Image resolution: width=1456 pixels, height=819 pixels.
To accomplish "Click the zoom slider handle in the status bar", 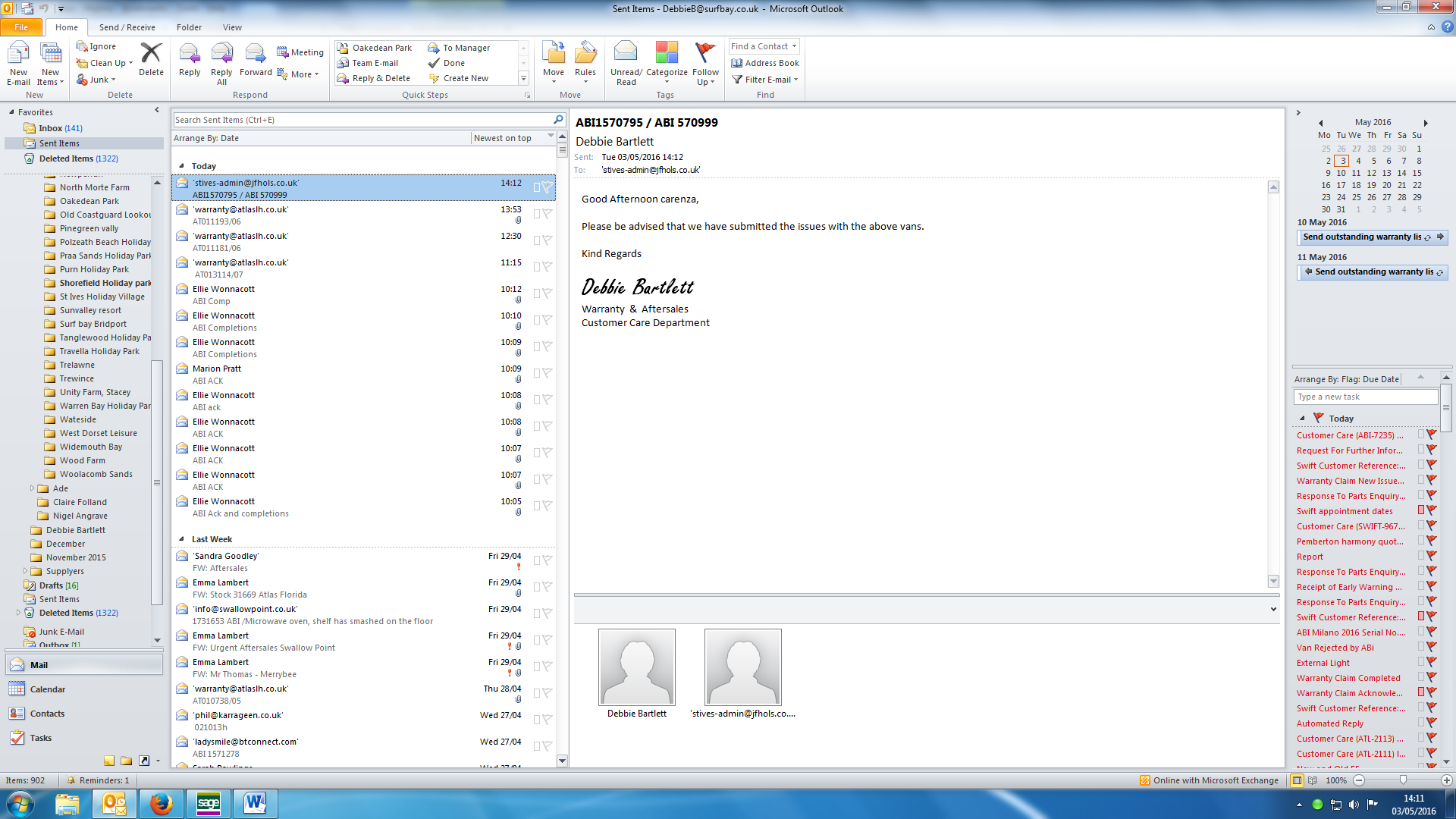I will tap(1403, 780).
